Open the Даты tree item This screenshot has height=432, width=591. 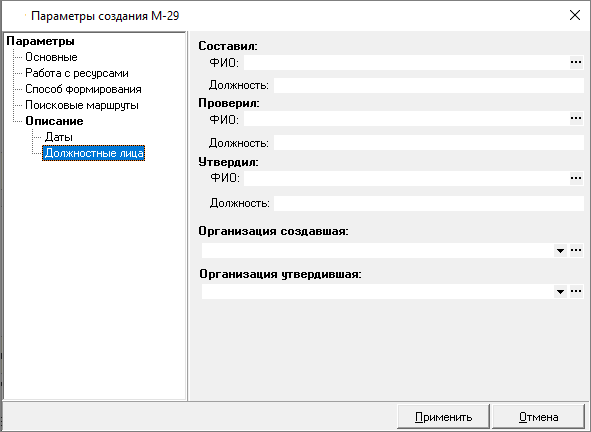[58, 137]
